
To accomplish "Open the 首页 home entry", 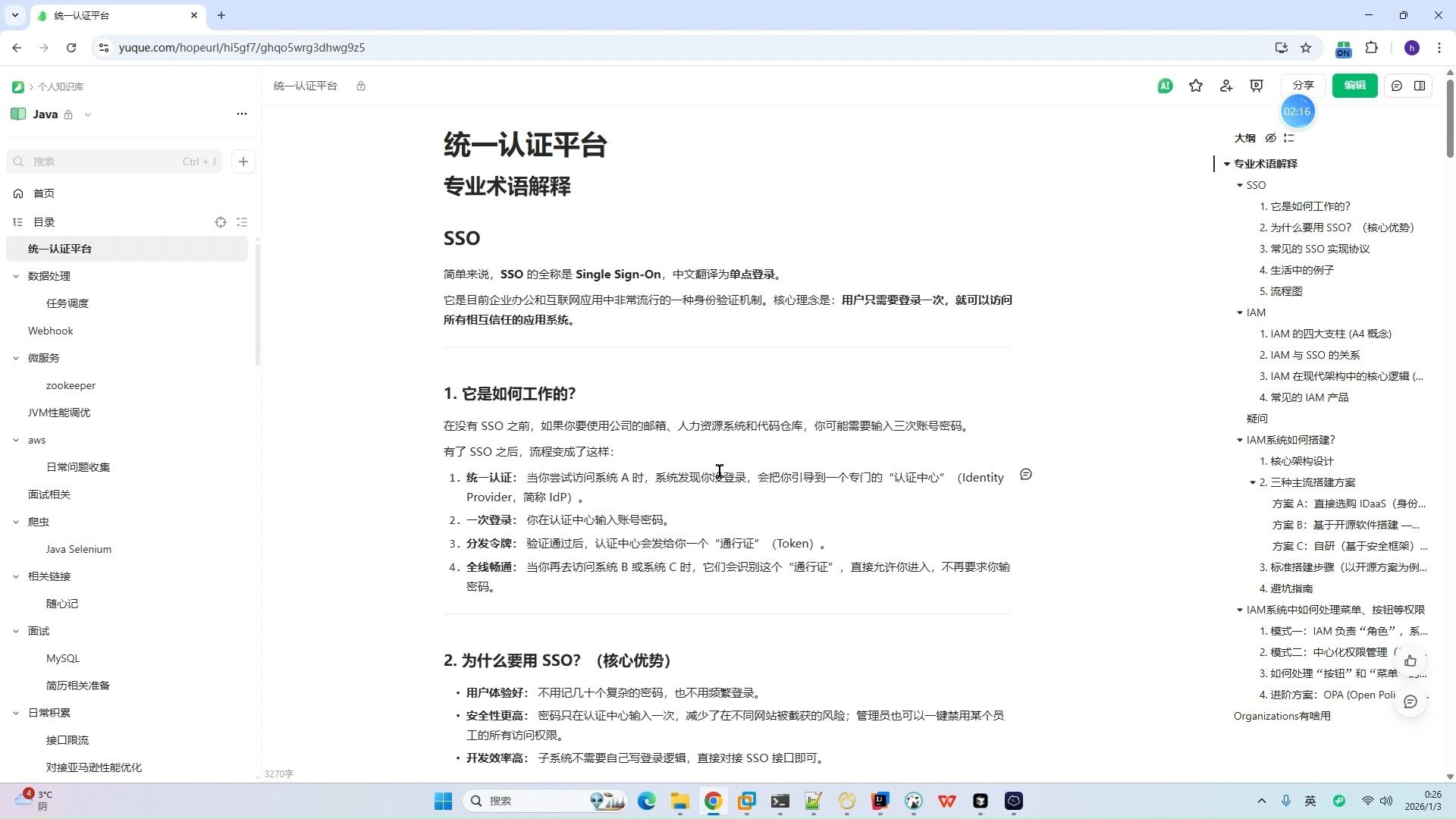I will pyautogui.click(x=44, y=193).
